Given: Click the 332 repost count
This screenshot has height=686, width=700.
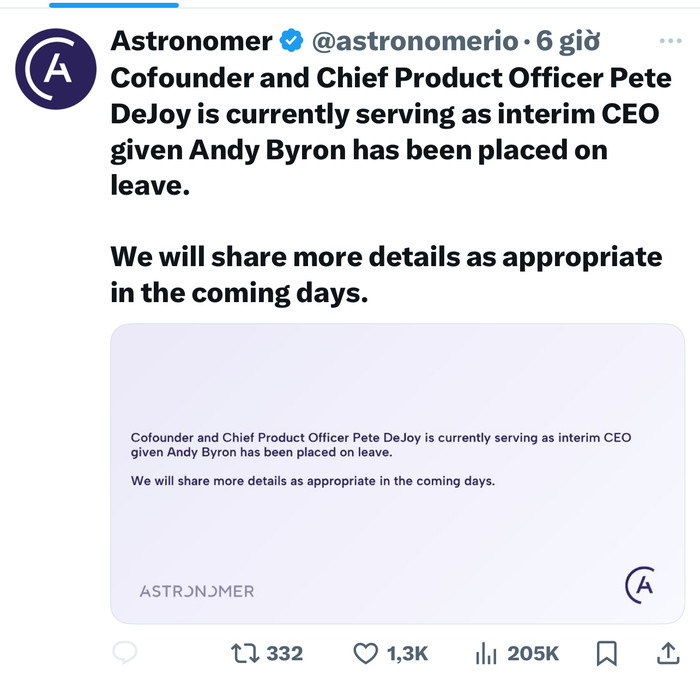Looking at the screenshot, I should coord(284,653).
